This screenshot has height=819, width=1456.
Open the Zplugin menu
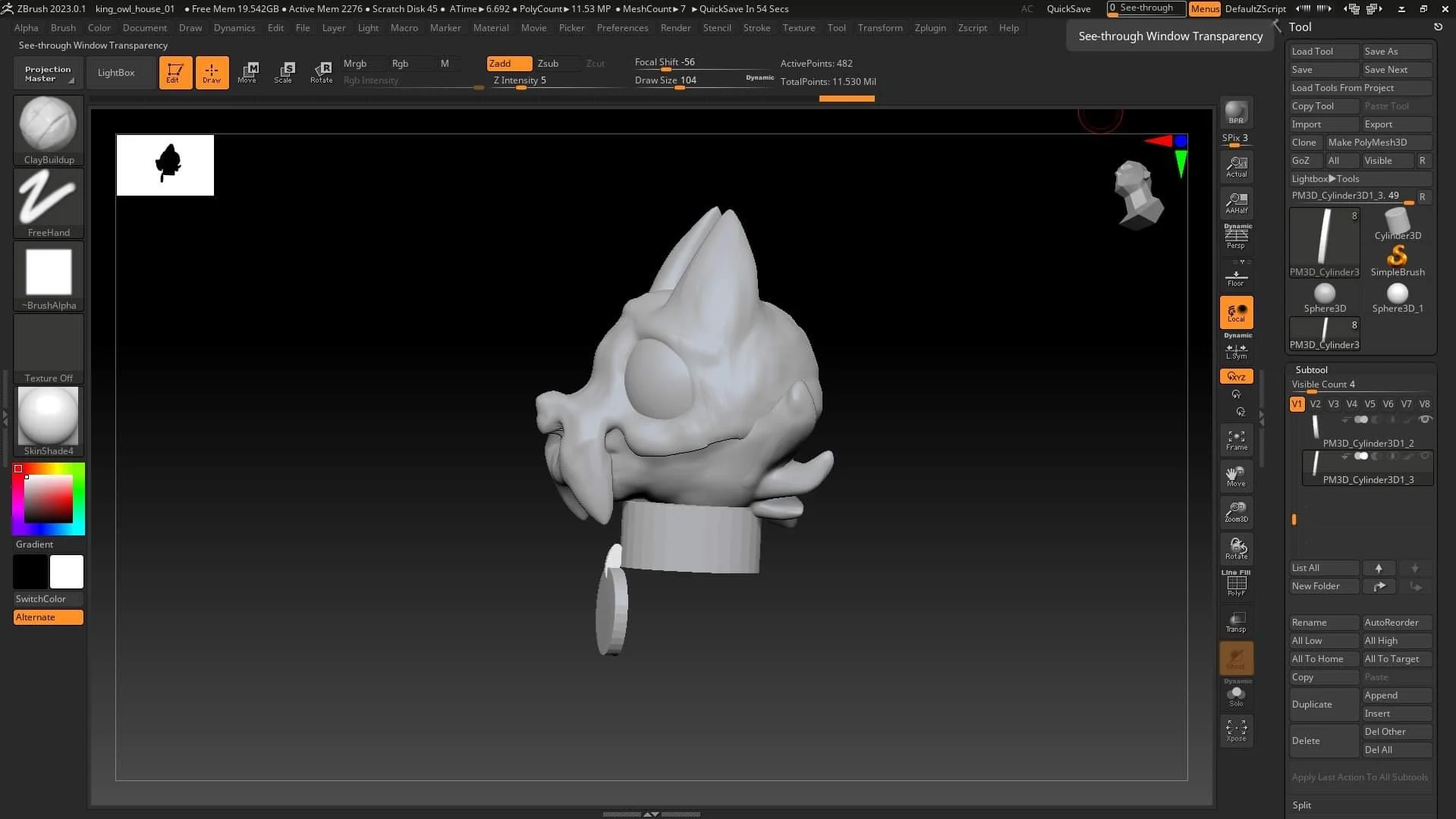930,28
